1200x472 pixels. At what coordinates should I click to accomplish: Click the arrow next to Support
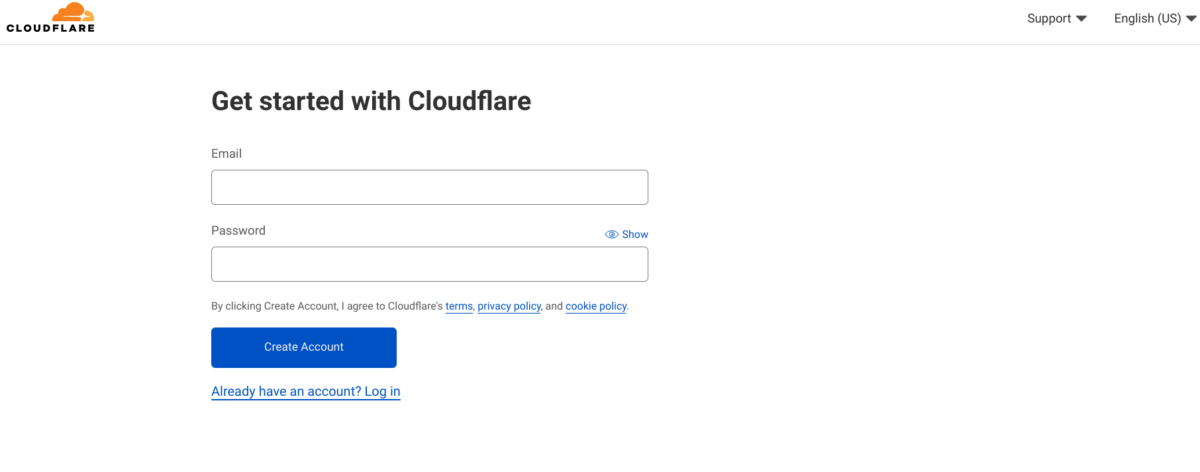1081,19
